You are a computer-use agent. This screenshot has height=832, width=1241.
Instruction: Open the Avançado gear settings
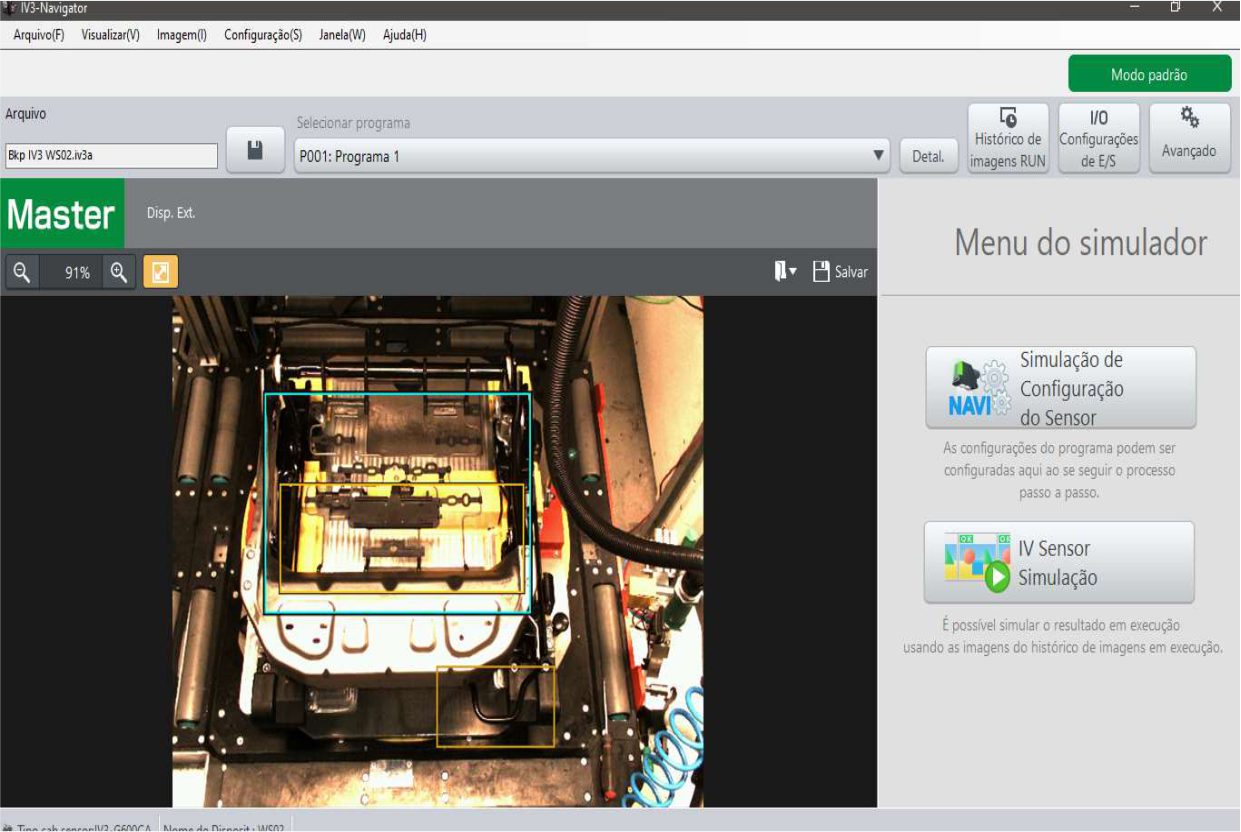(x=1189, y=139)
